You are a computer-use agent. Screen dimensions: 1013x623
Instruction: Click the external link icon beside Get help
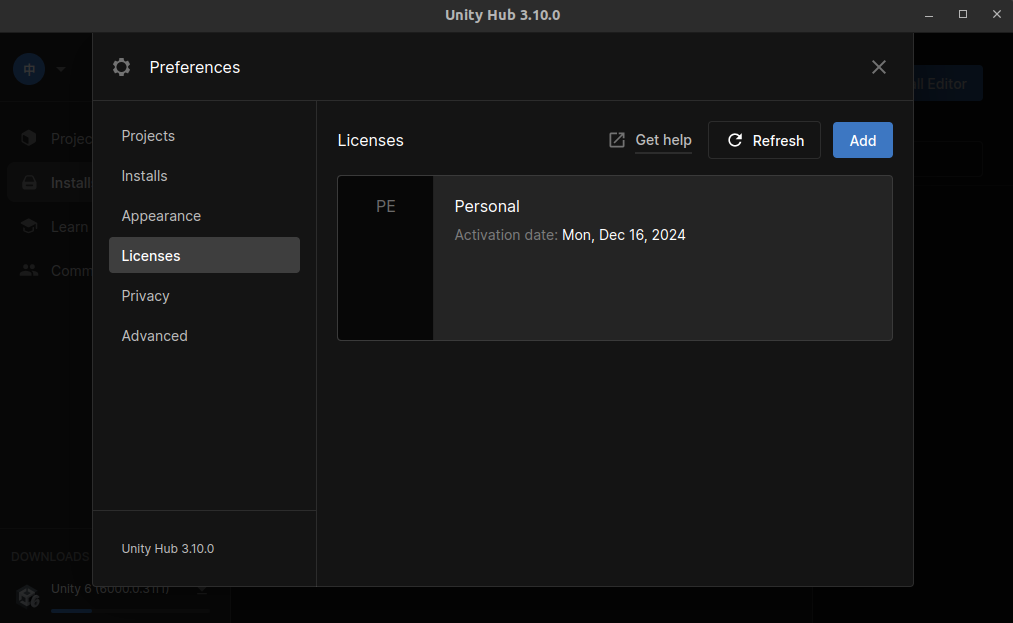(x=617, y=140)
